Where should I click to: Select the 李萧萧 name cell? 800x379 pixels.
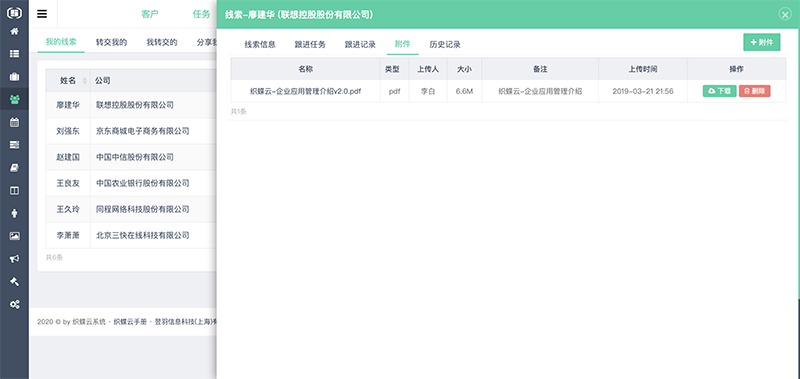click(68, 235)
